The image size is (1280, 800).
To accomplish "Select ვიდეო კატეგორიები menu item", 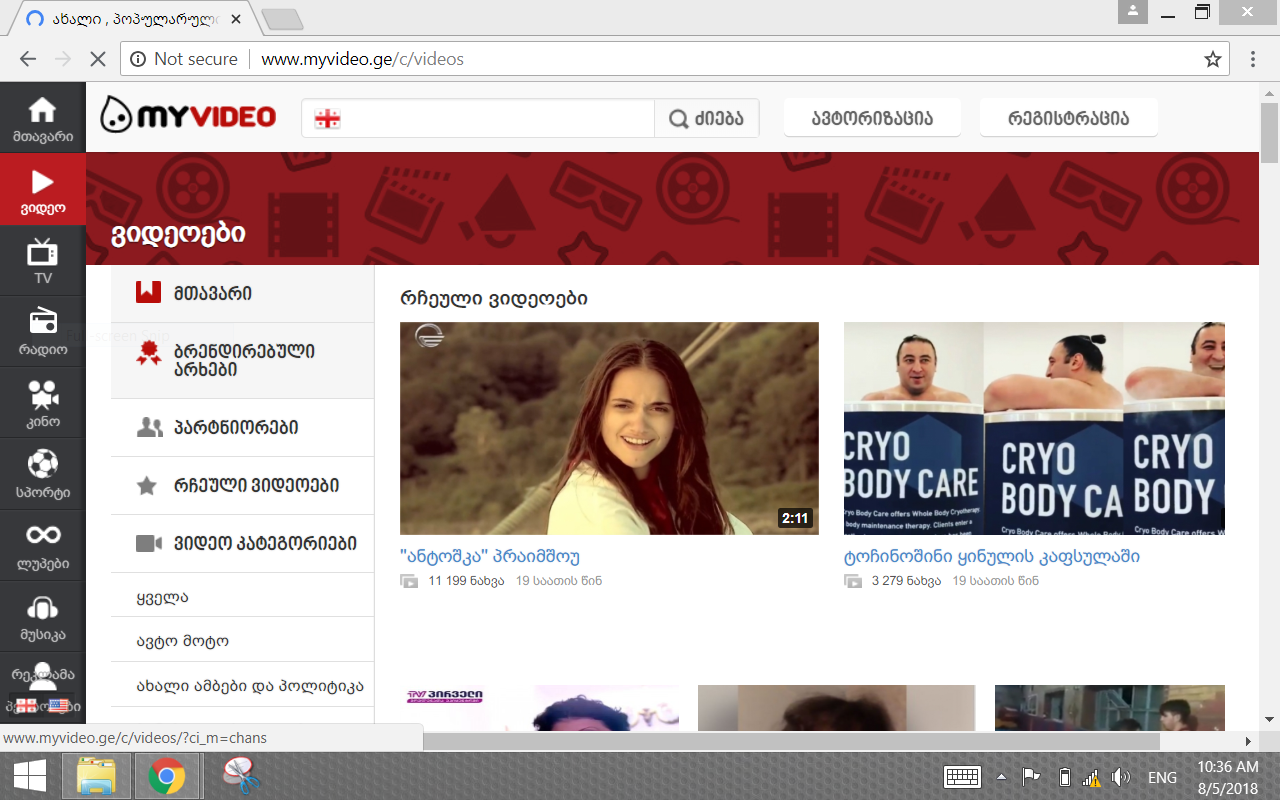I will pos(242,544).
